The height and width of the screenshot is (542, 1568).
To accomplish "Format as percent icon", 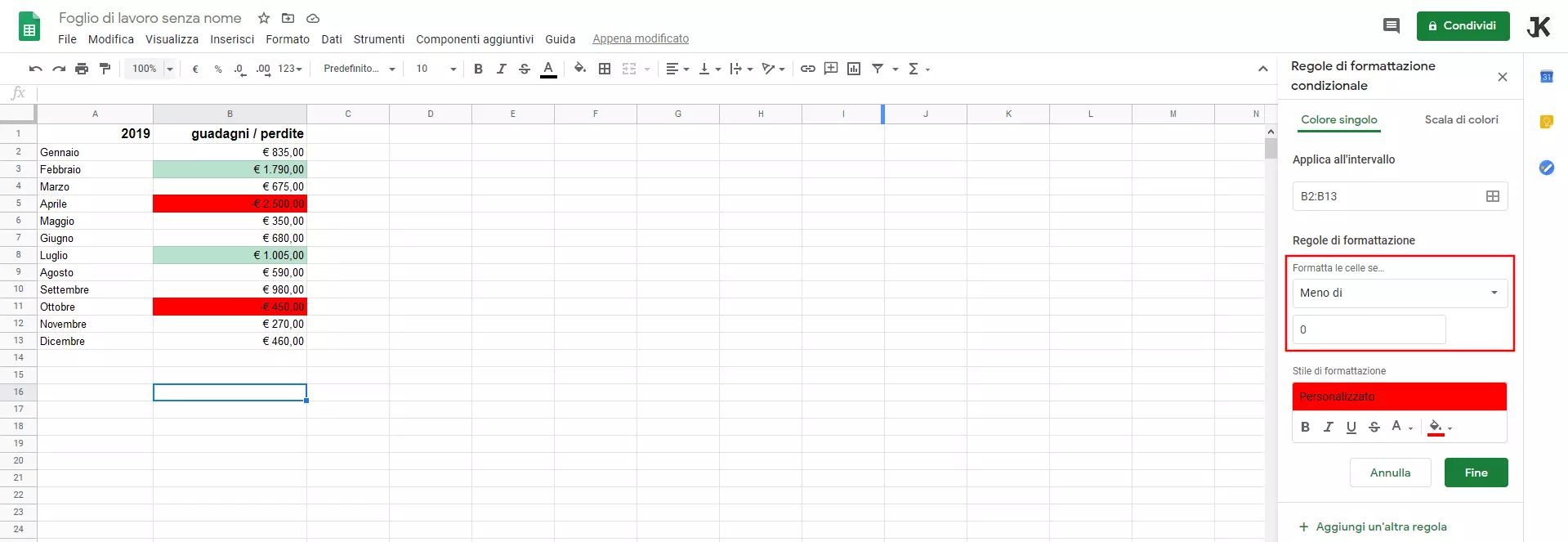I will point(218,69).
